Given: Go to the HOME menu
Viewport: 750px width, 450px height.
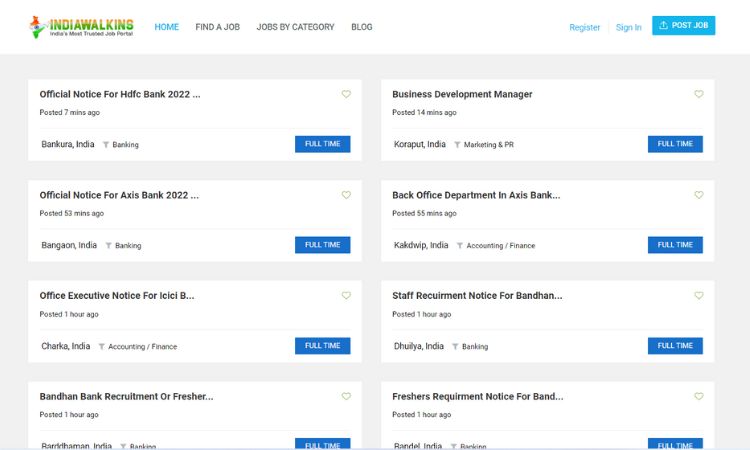Looking at the screenshot, I should tap(166, 27).
